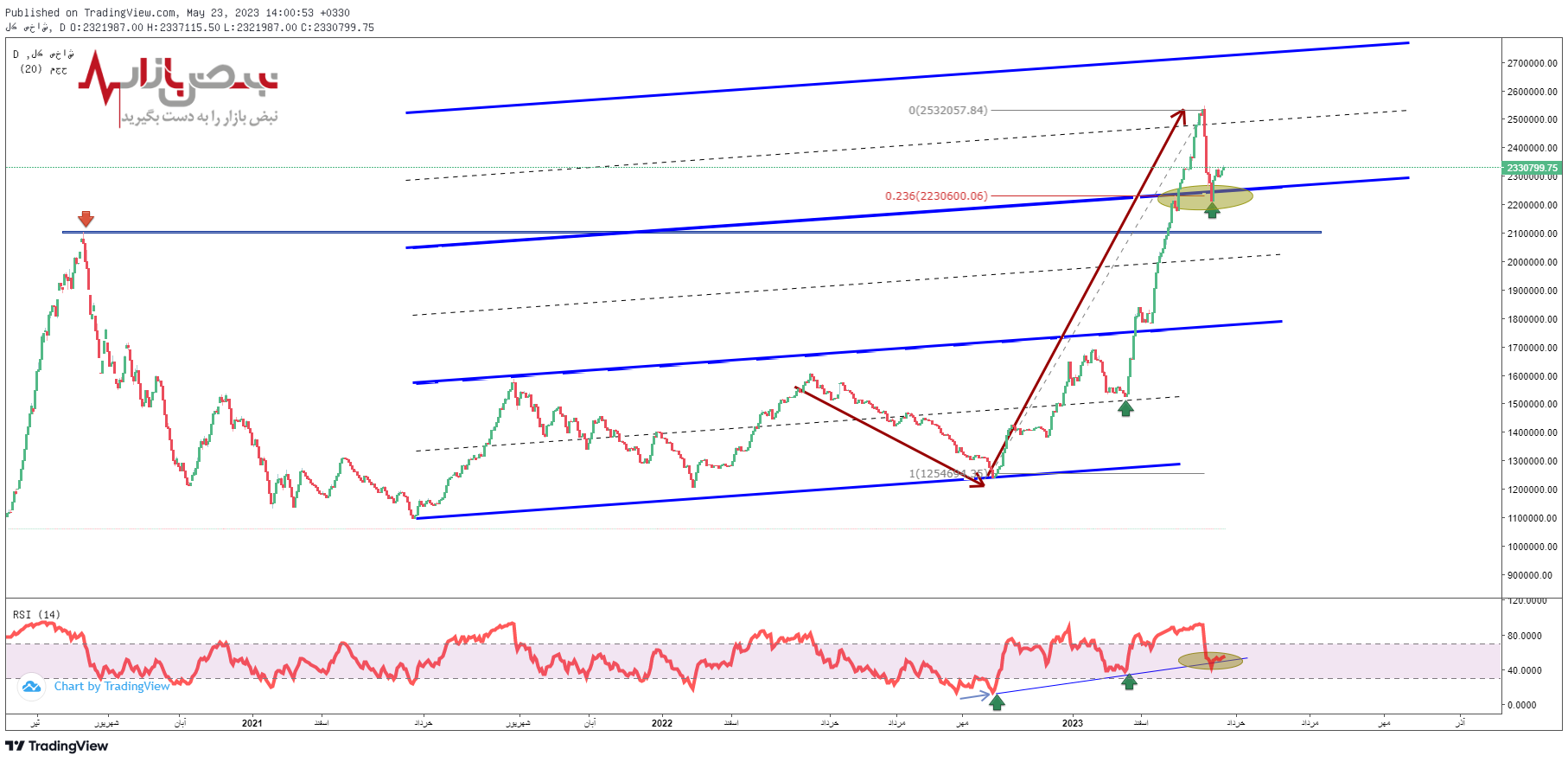Screen dimensions: 1568x762
Task: Select the yellow ellipse highlight on the price chart
Action: point(1205,197)
